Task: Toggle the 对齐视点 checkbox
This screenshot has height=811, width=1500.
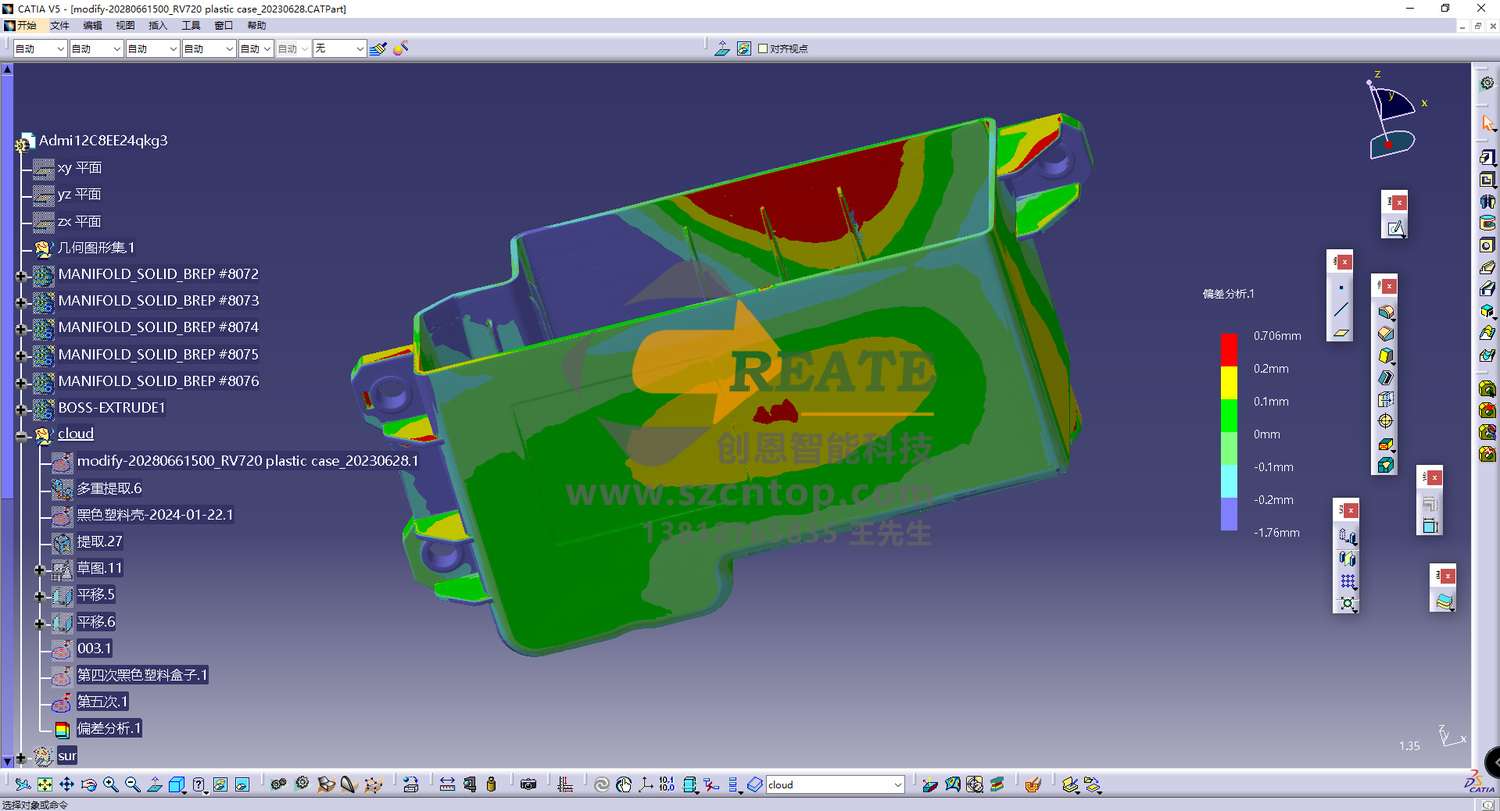Action: pyautogui.click(x=763, y=48)
